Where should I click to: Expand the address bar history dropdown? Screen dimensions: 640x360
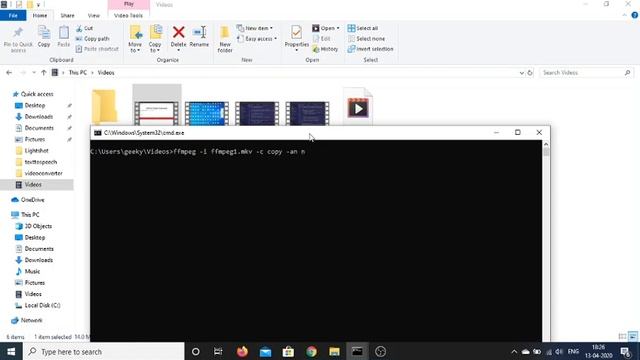pos(521,73)
